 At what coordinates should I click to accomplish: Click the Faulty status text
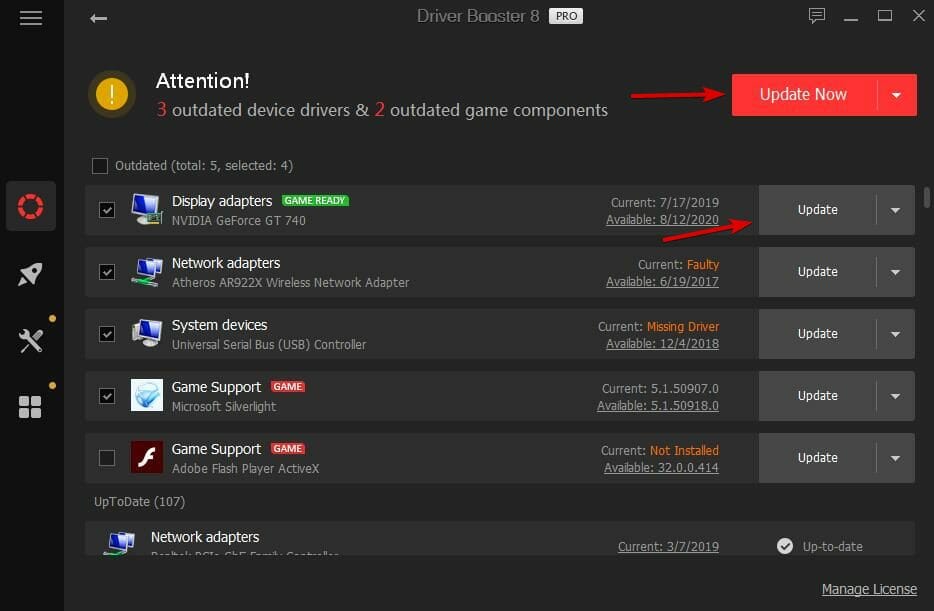703,264
